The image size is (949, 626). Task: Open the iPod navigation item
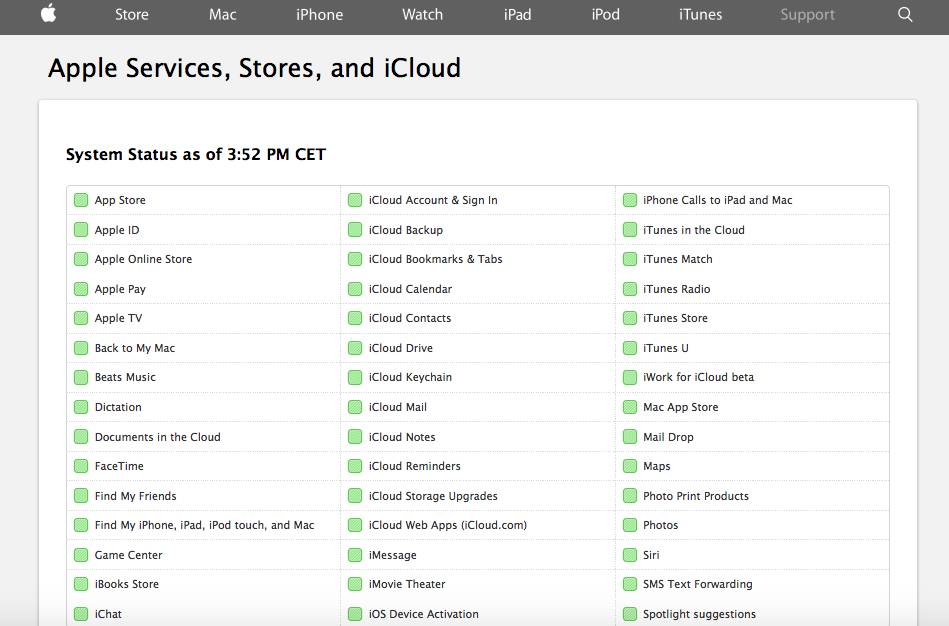[x=606, y=15]
